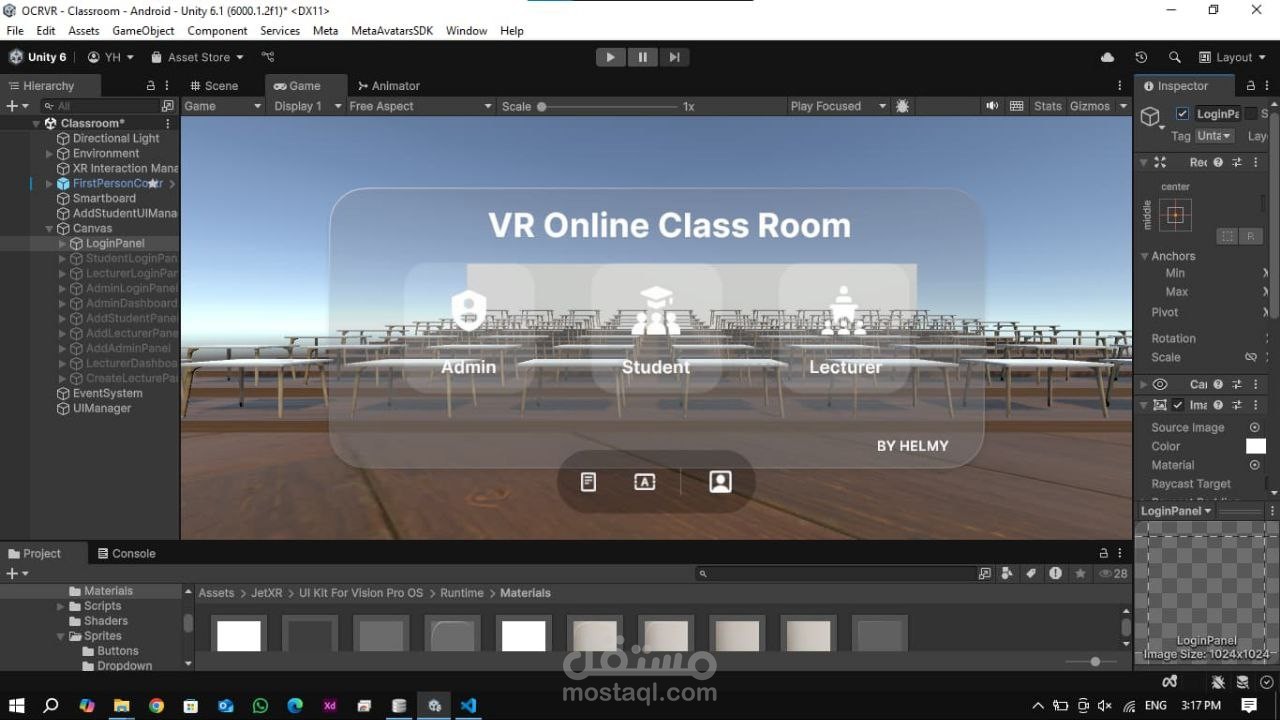Open the Image Color swatch
Viewport: 1280px width, 720px height.
click(x=1256, y=446)
